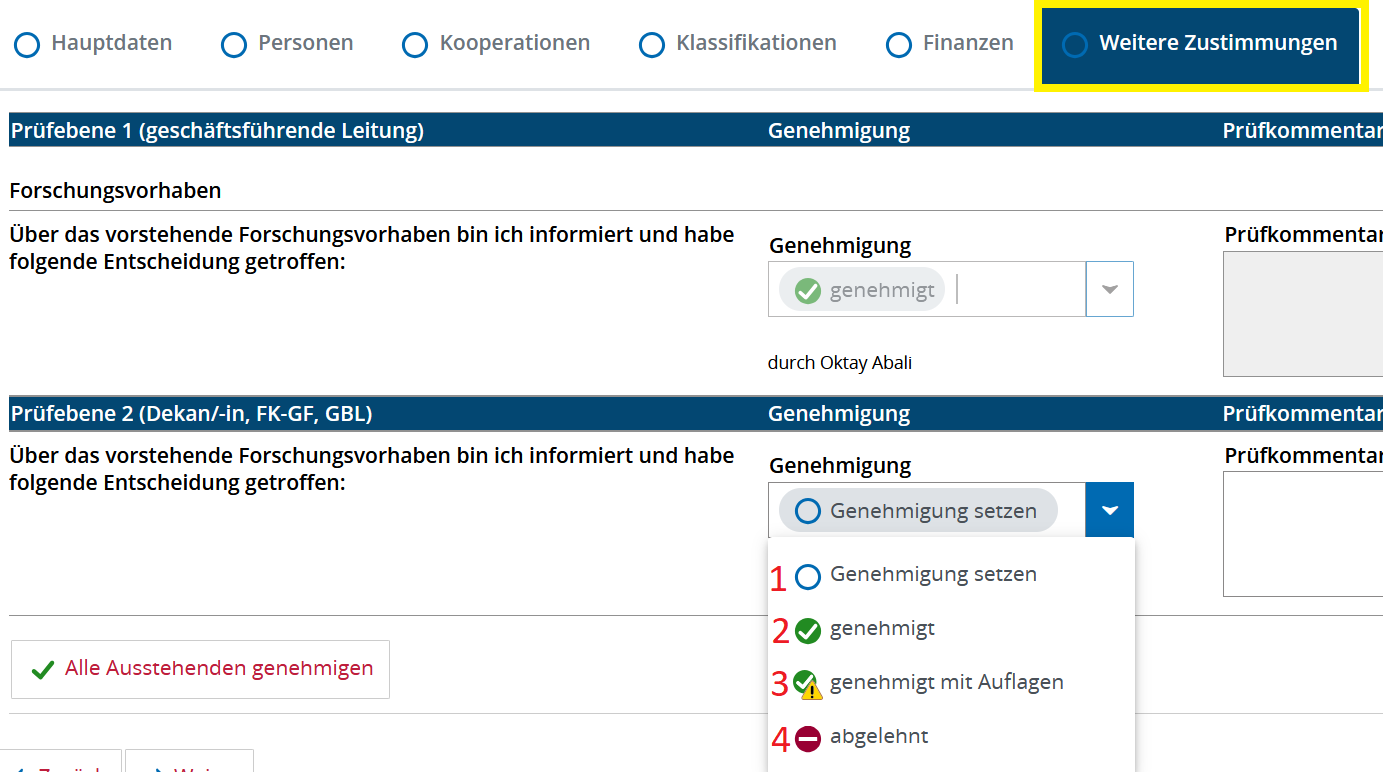Click the circle icon beside Finanzen

[x=899, y=45]
